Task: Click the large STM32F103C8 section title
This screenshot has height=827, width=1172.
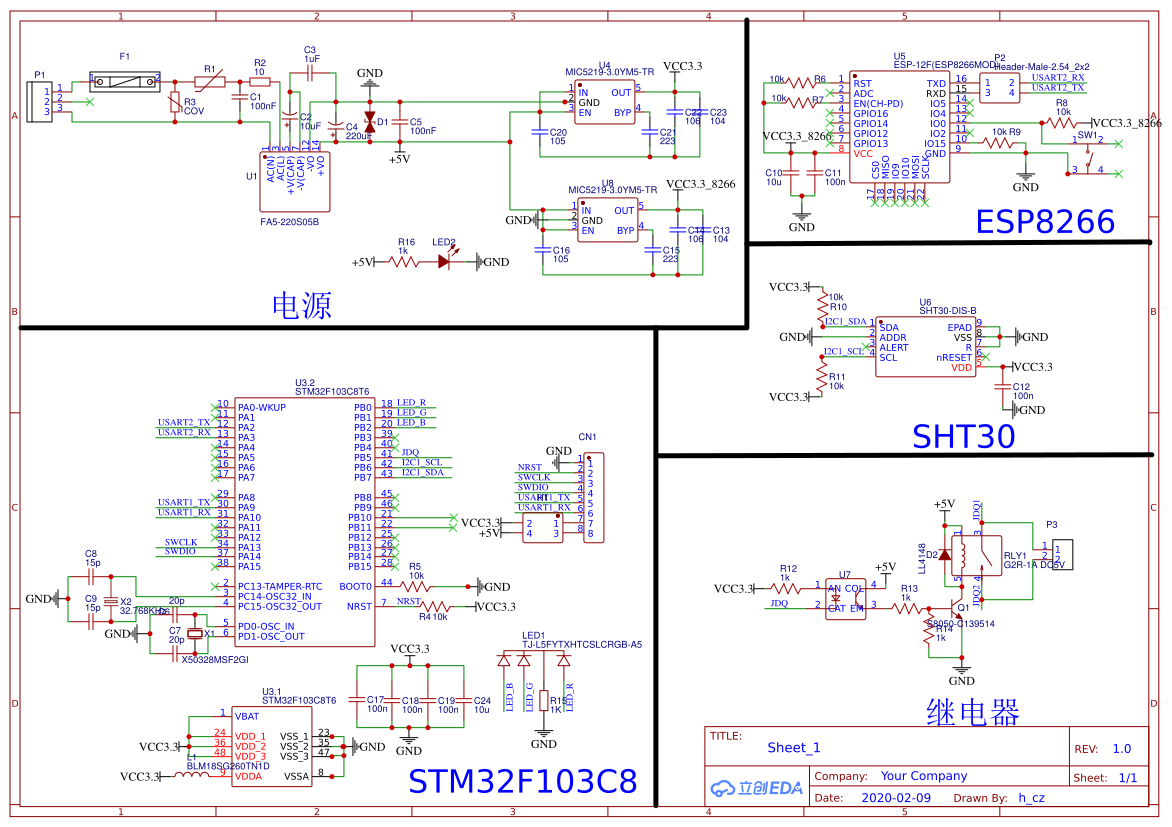Action: 522,781
